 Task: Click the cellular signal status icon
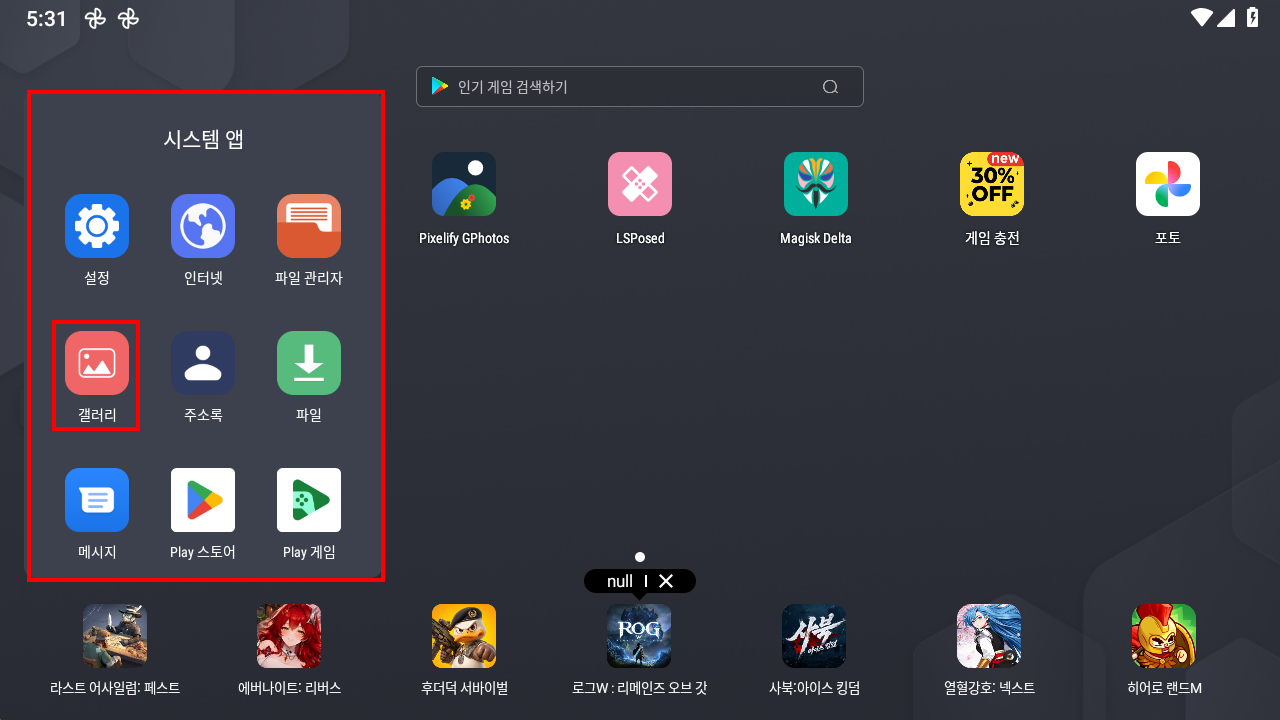[x=1226, y=17]
